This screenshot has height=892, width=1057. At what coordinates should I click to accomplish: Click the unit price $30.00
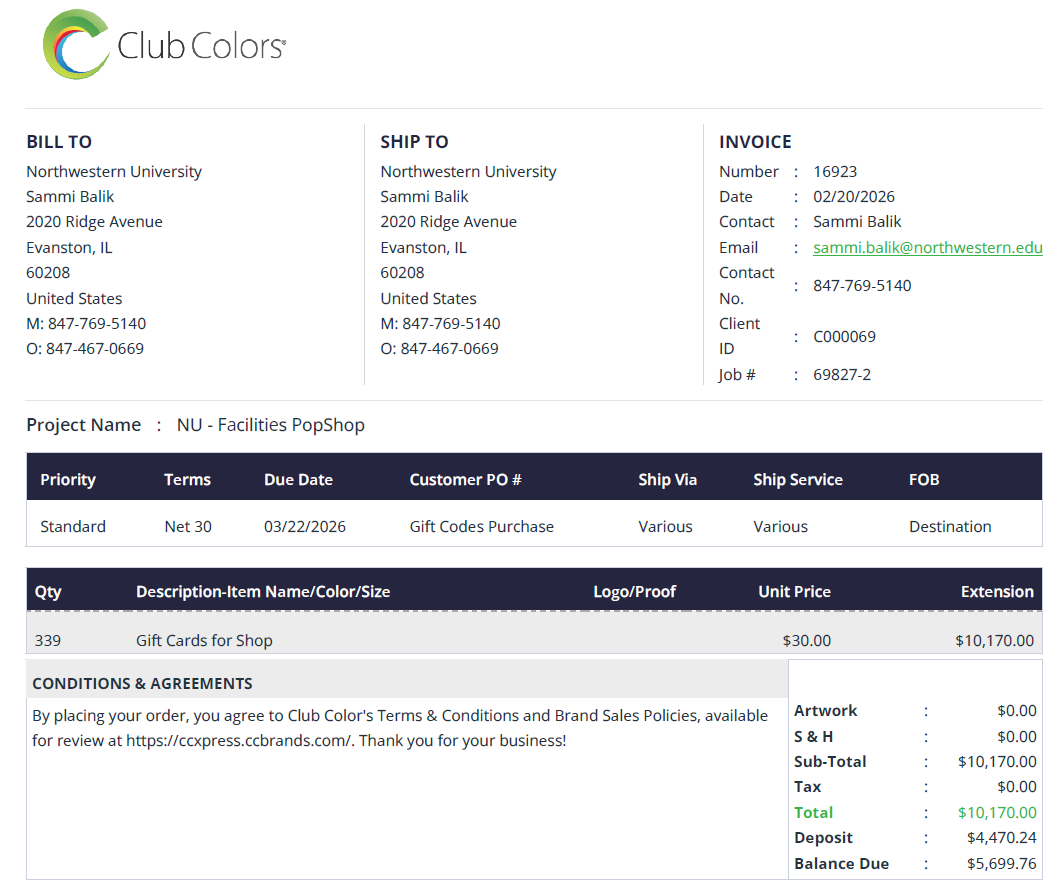(806, 641)
